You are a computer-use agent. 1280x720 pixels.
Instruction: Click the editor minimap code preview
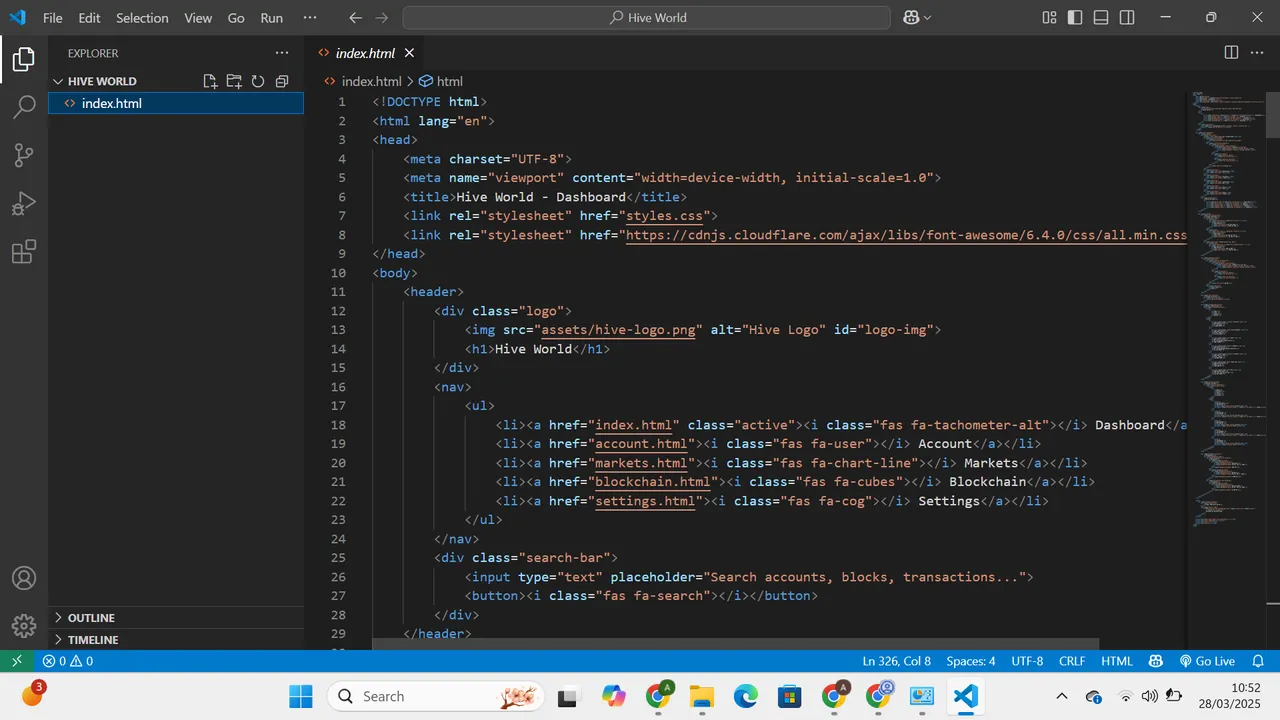pos(1226,310)
